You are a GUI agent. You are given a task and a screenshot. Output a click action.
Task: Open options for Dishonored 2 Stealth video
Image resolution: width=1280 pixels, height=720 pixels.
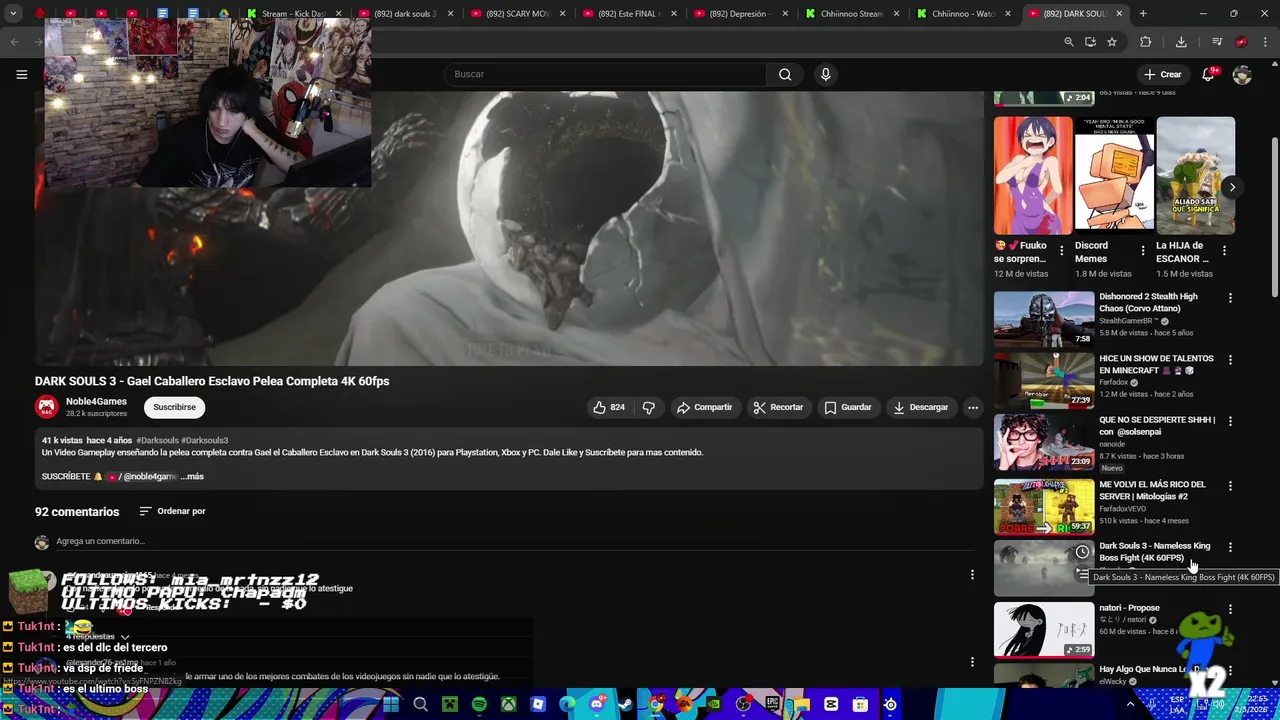pos(1230,297)
